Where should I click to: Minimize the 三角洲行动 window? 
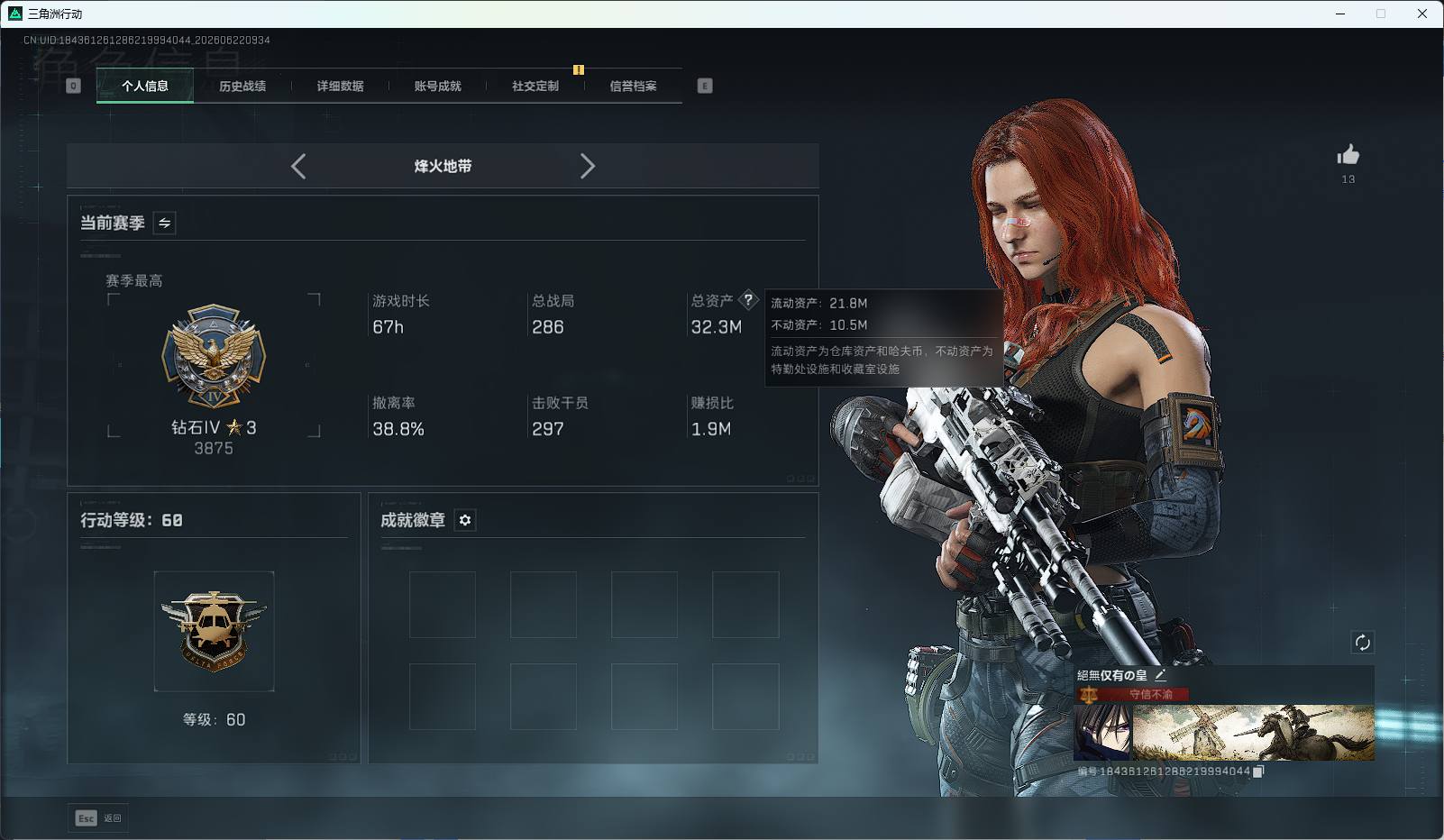[x=1340, y=14]
